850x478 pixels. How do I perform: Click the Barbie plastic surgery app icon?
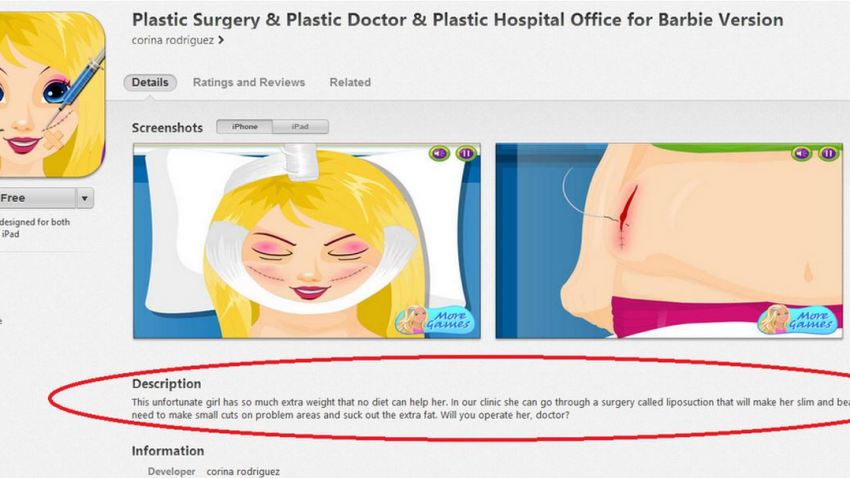click(52, 94)
